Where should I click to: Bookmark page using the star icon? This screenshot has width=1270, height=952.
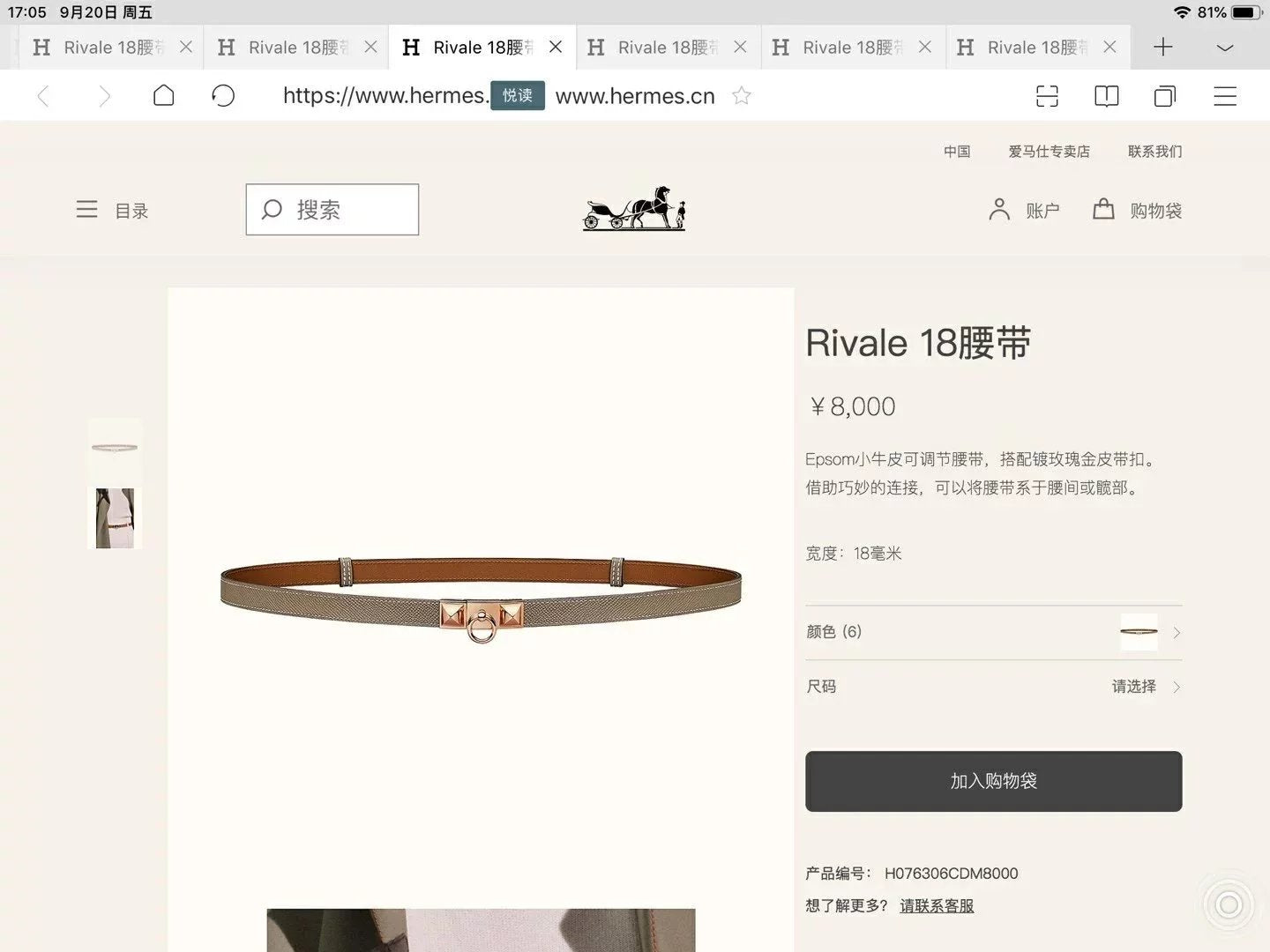click(742, 95)
